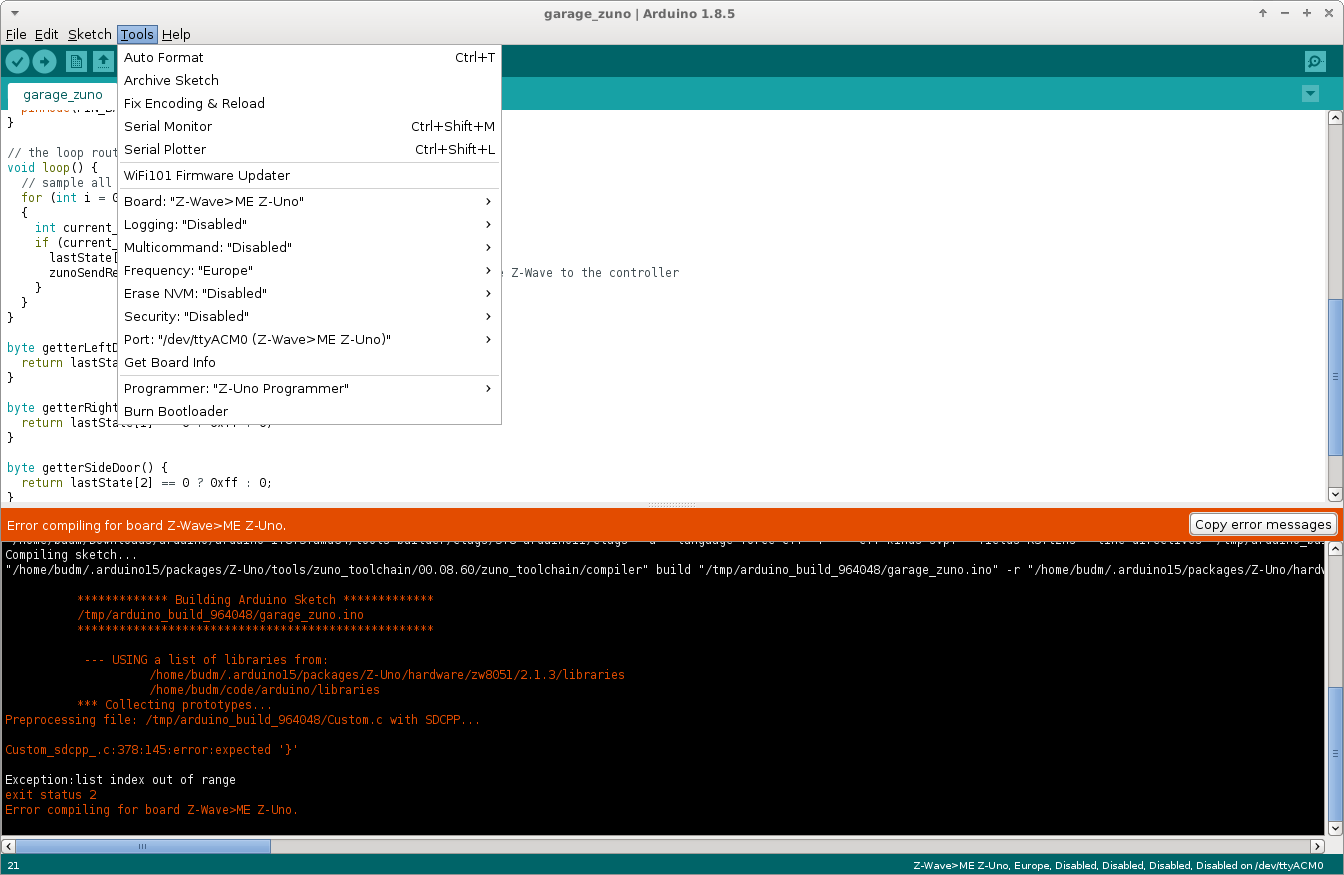Expand the Multicommand submenu arrow
The height and width of the screenshot is (875, 1344).
[488, 247]
